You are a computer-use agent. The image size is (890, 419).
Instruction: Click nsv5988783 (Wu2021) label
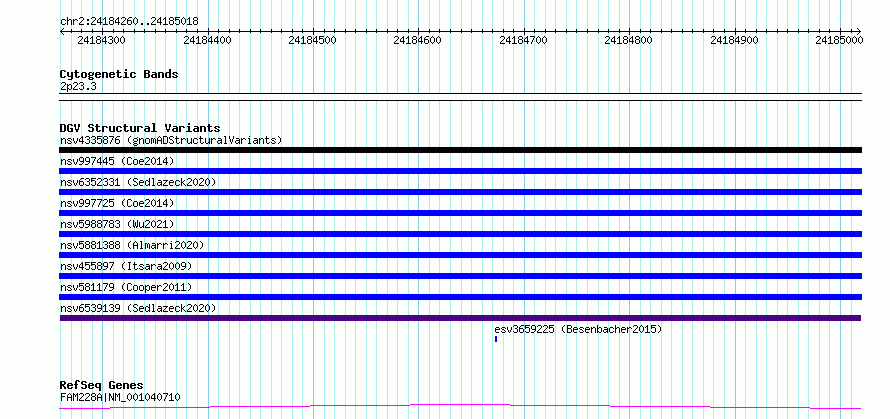click(x=117, y=224)
